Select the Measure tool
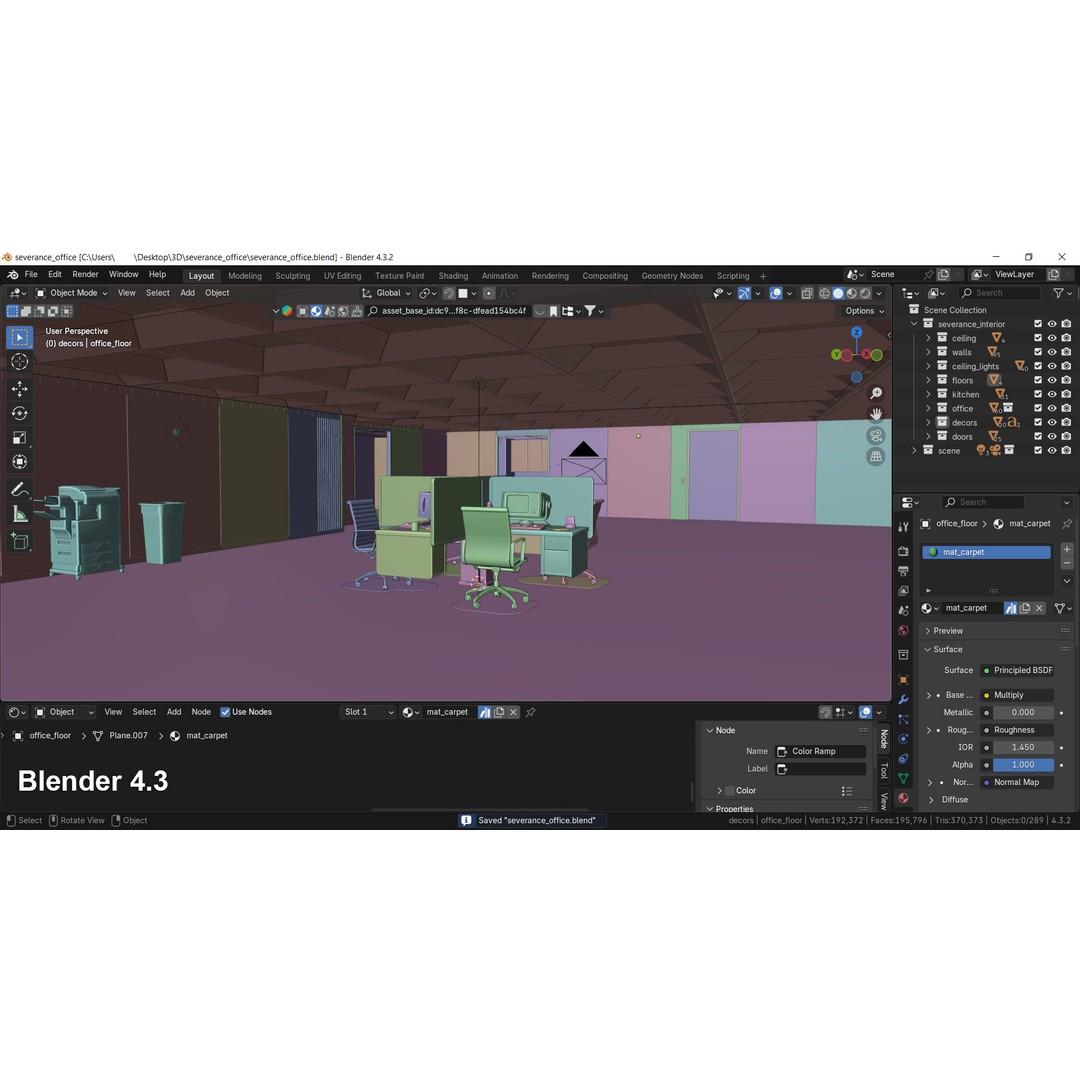Image resolution: width=1080 pixels, height=1080 pixels. point(19,514)
